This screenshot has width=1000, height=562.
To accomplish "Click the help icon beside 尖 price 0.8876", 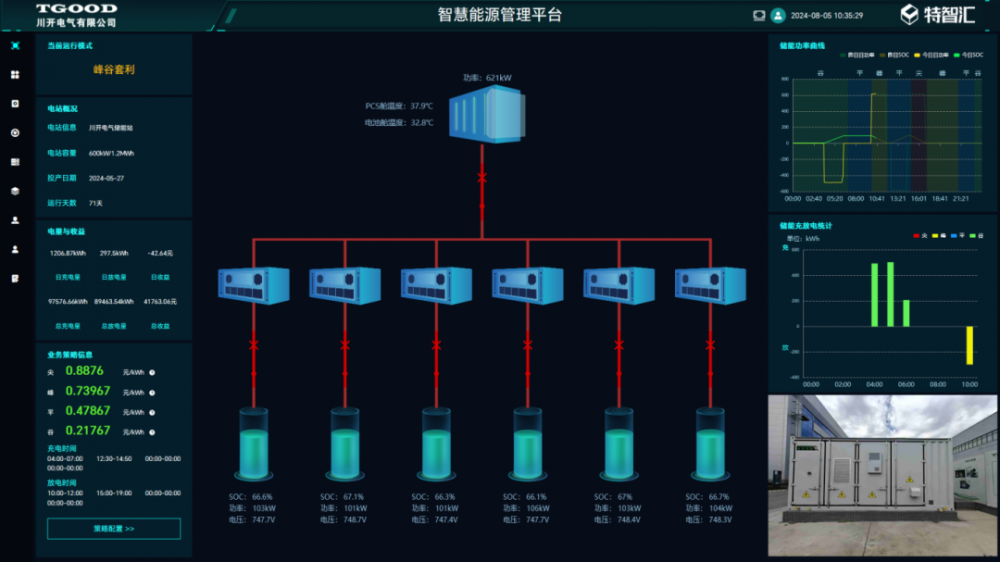I will (152, 372).
